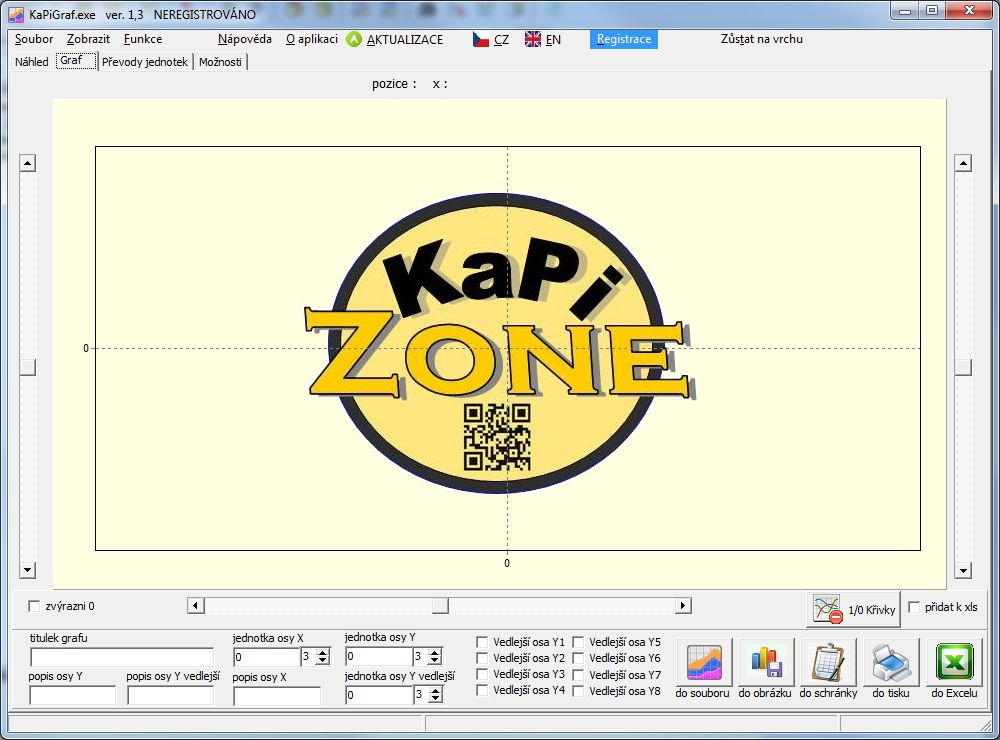1000x740 pixels.
Task: Enable the zvýrazni 0 checkbox
Action: pos(34,606)
